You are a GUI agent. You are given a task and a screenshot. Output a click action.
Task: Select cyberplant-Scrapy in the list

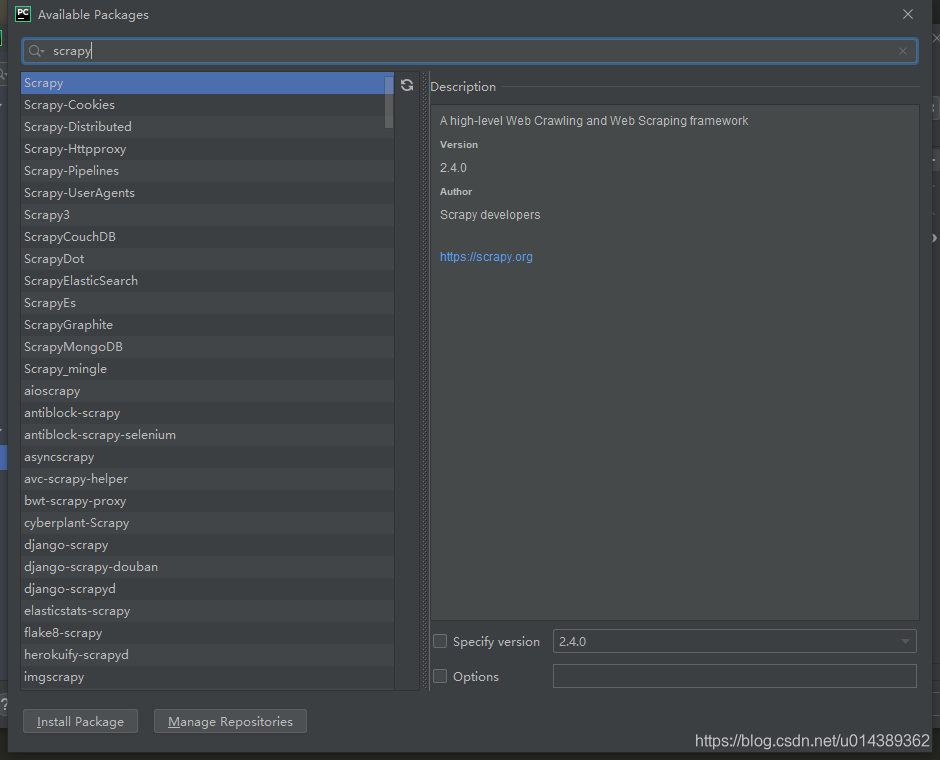[x=207, y=523]
